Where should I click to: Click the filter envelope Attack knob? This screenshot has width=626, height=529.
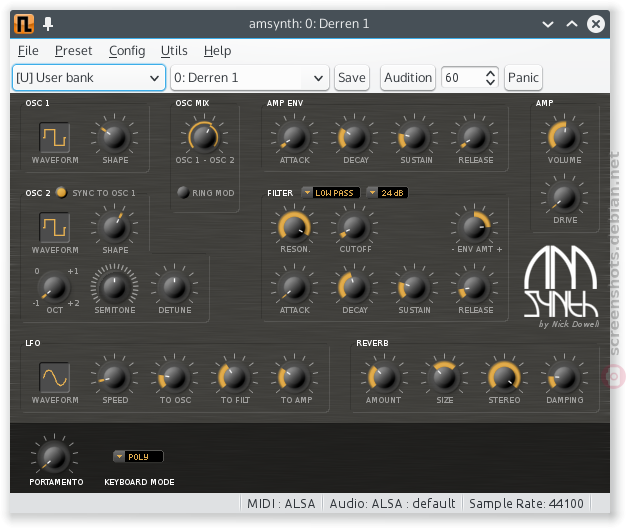pos(294,287)
